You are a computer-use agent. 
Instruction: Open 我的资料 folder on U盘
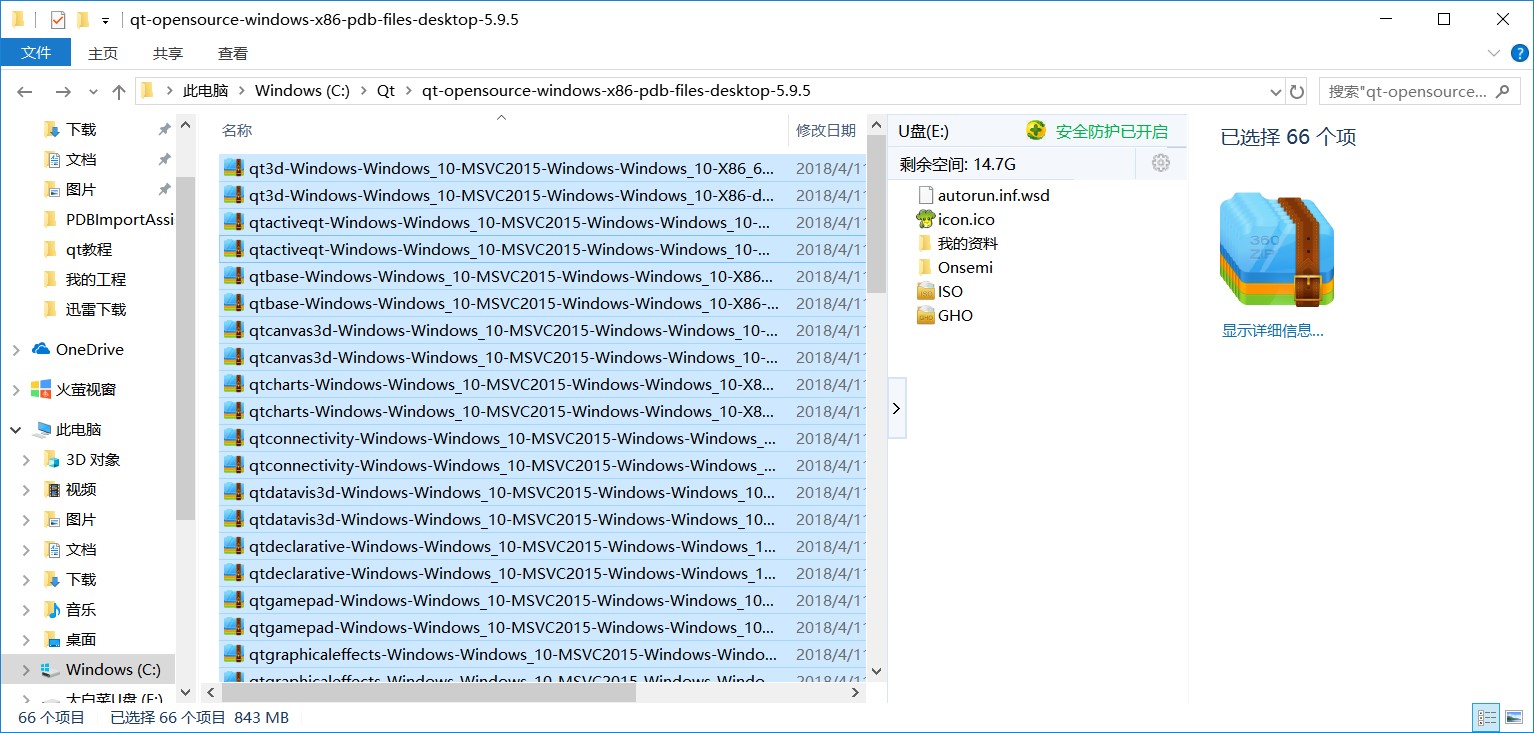click(957, 244)
